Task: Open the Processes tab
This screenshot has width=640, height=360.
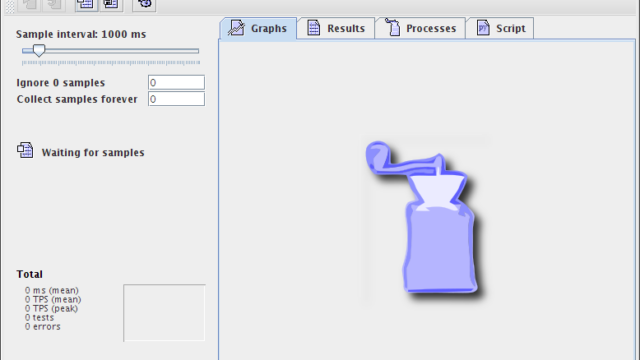Action: [x=420, y=29]
